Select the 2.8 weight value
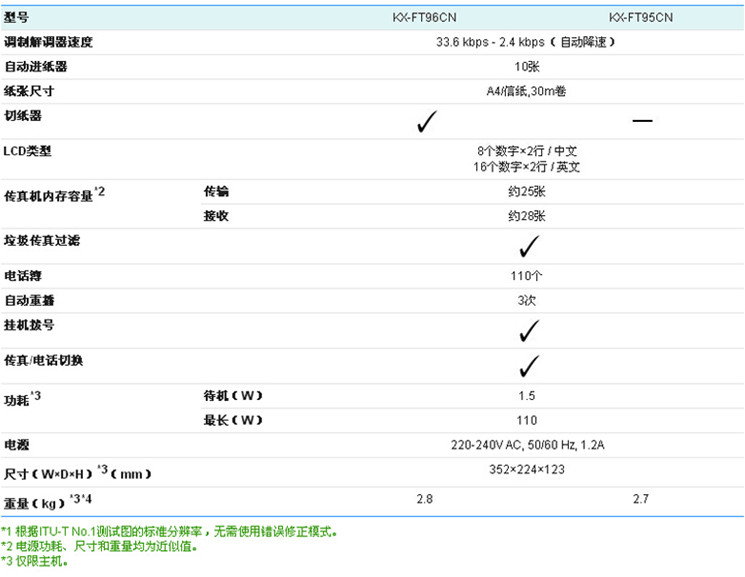745x577 pixels. pos(424,499)
